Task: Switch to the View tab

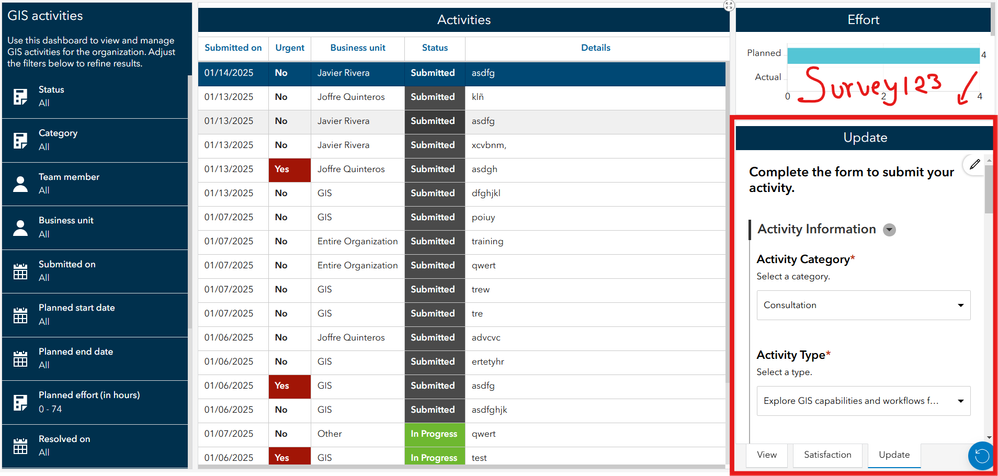Action: click(x=767, y=455)
